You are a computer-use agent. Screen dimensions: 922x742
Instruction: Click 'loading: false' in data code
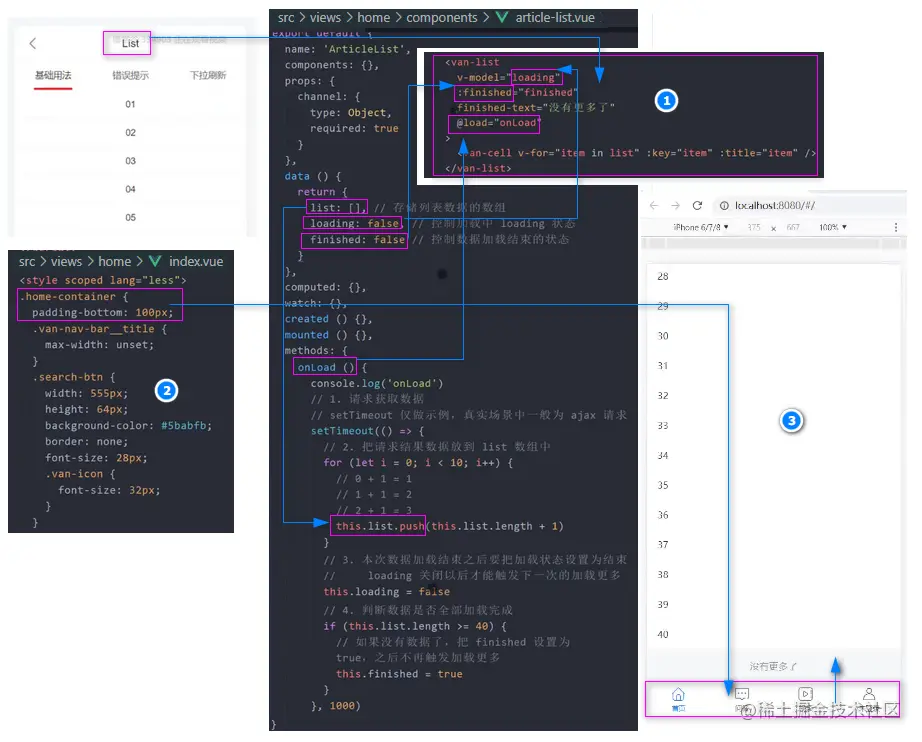point(355,223)
